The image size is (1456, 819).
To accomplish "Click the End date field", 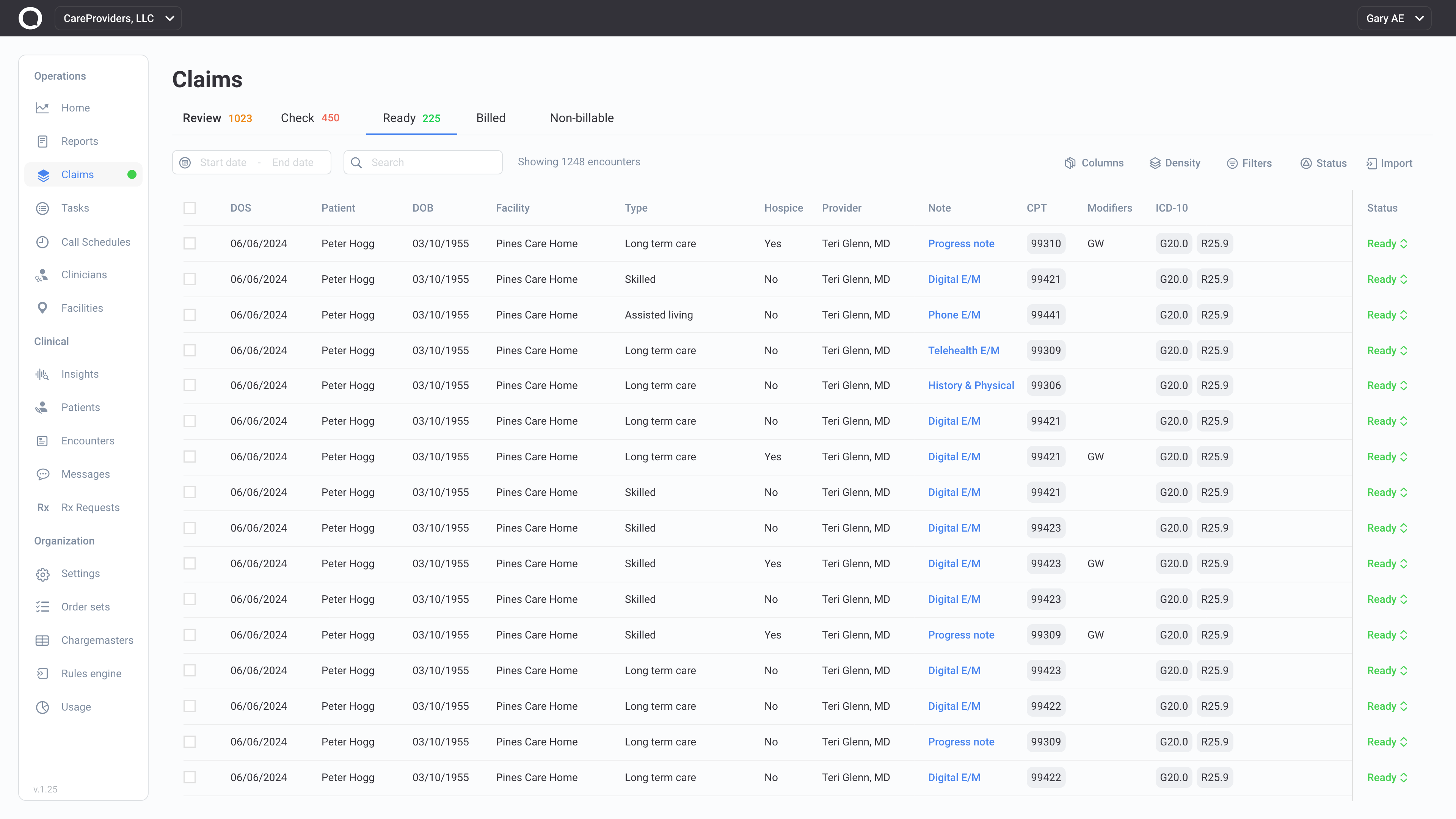I will [x=293, y=163].
